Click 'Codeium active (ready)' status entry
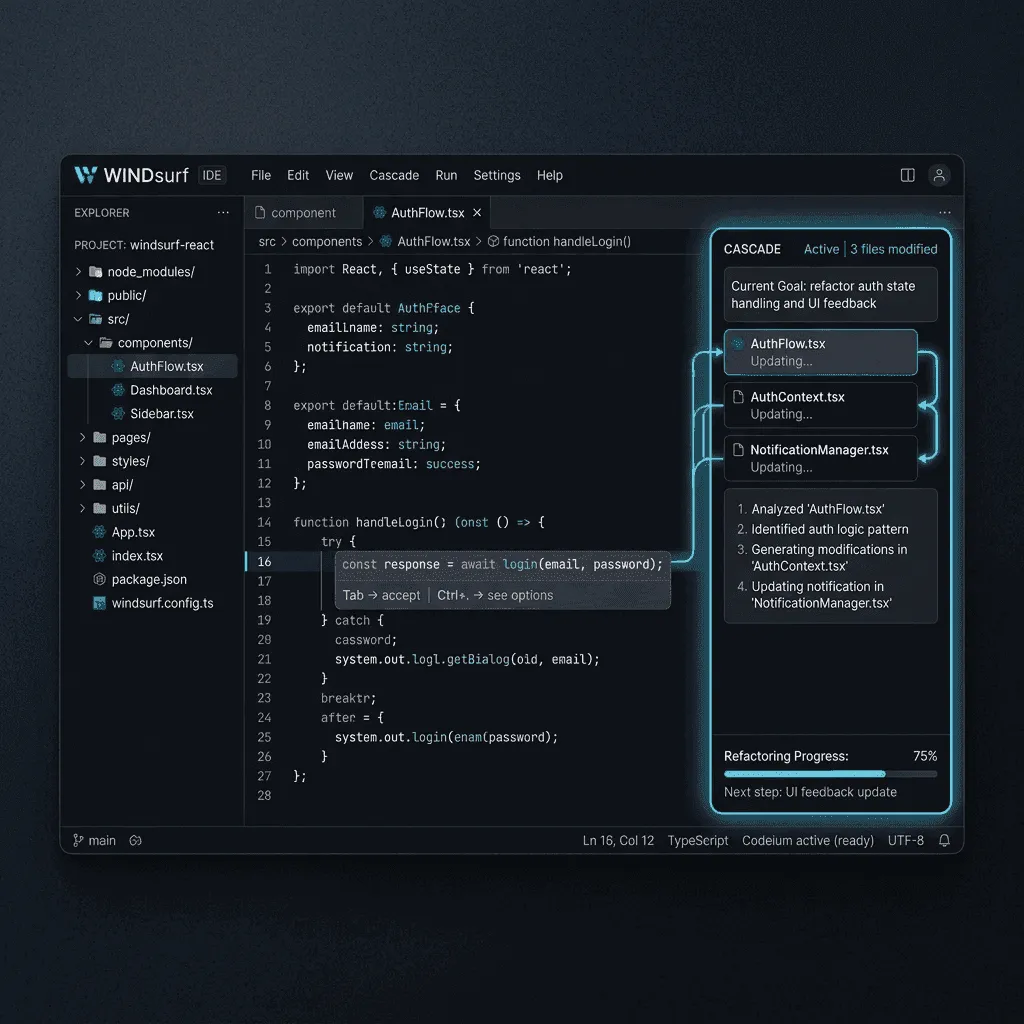Screen dimensions: 1024x1024 pyautogui.click(x=807, y=840)
